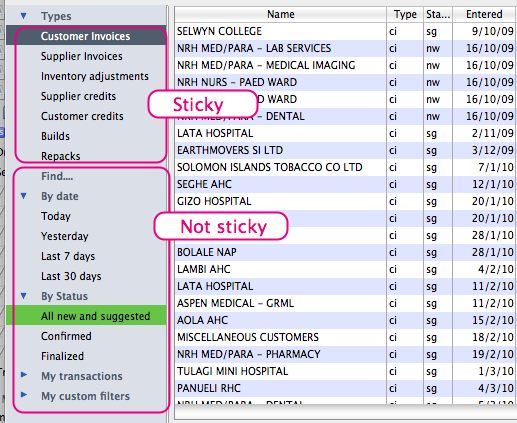The height and width of the screenshot is (423, 517).
Task: Select ASPEN MEDICAL - GRML row
Action: pyautogui.click(x=346, y=303)
